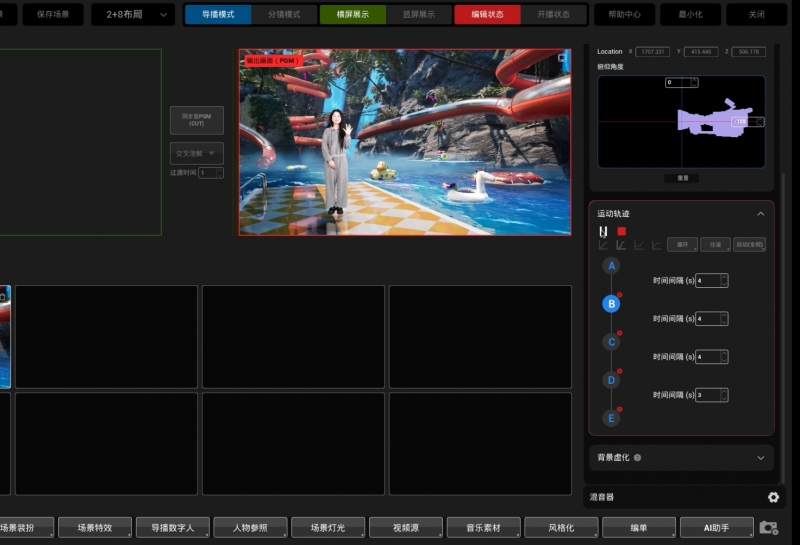Click the camera snapshot icon at bottom right
800x545 pixels.
[x=768, y=527]
